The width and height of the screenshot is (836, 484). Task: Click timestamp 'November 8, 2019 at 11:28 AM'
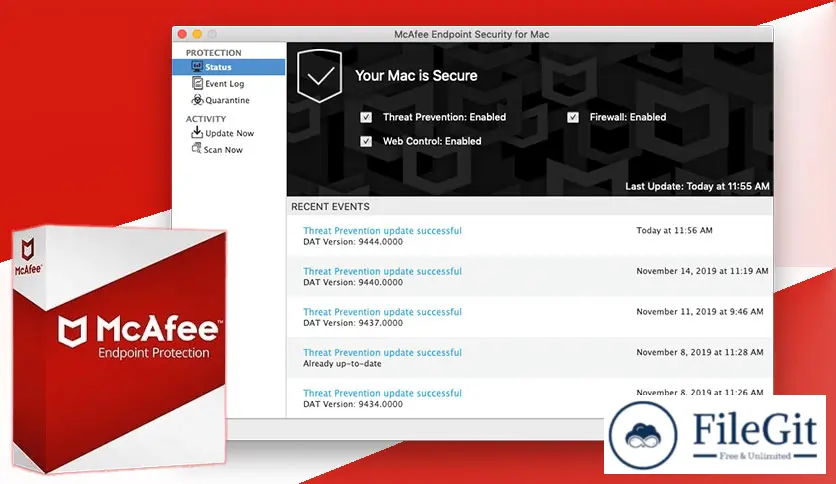(700, 352)
